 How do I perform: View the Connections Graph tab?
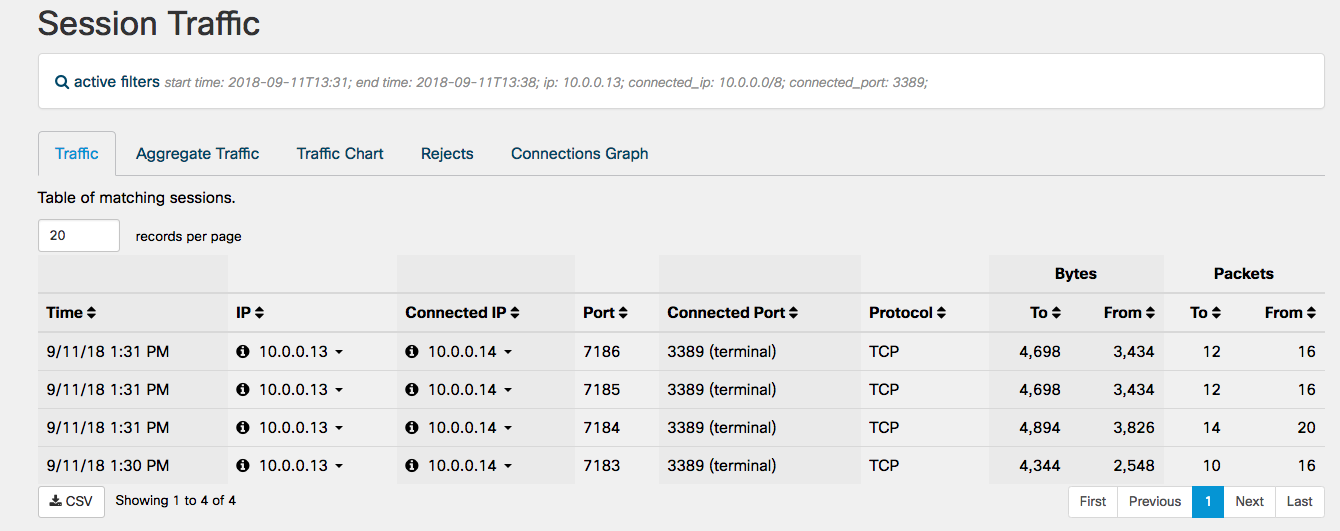579,154
